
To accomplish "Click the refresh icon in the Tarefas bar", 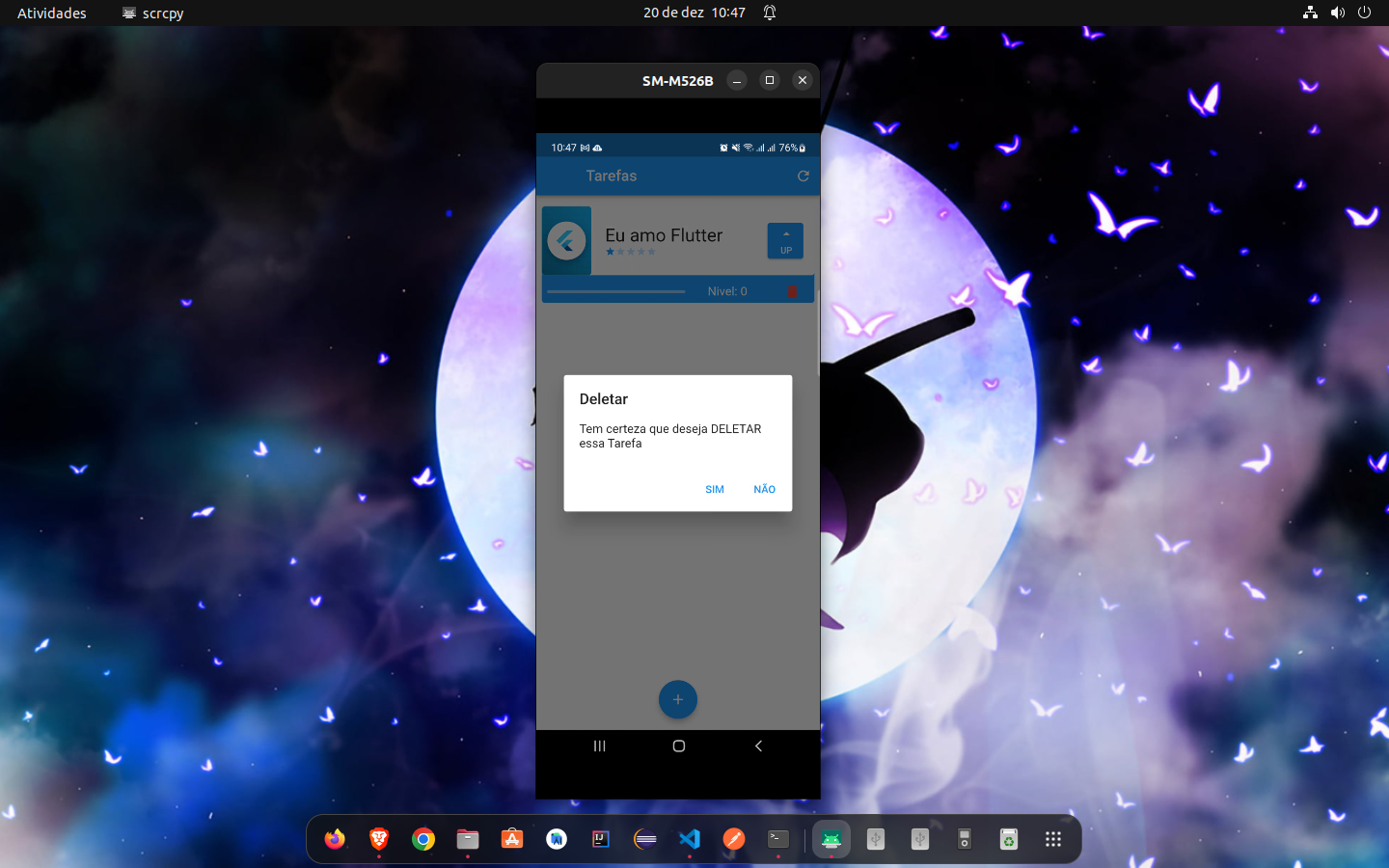I will point(803,176).
